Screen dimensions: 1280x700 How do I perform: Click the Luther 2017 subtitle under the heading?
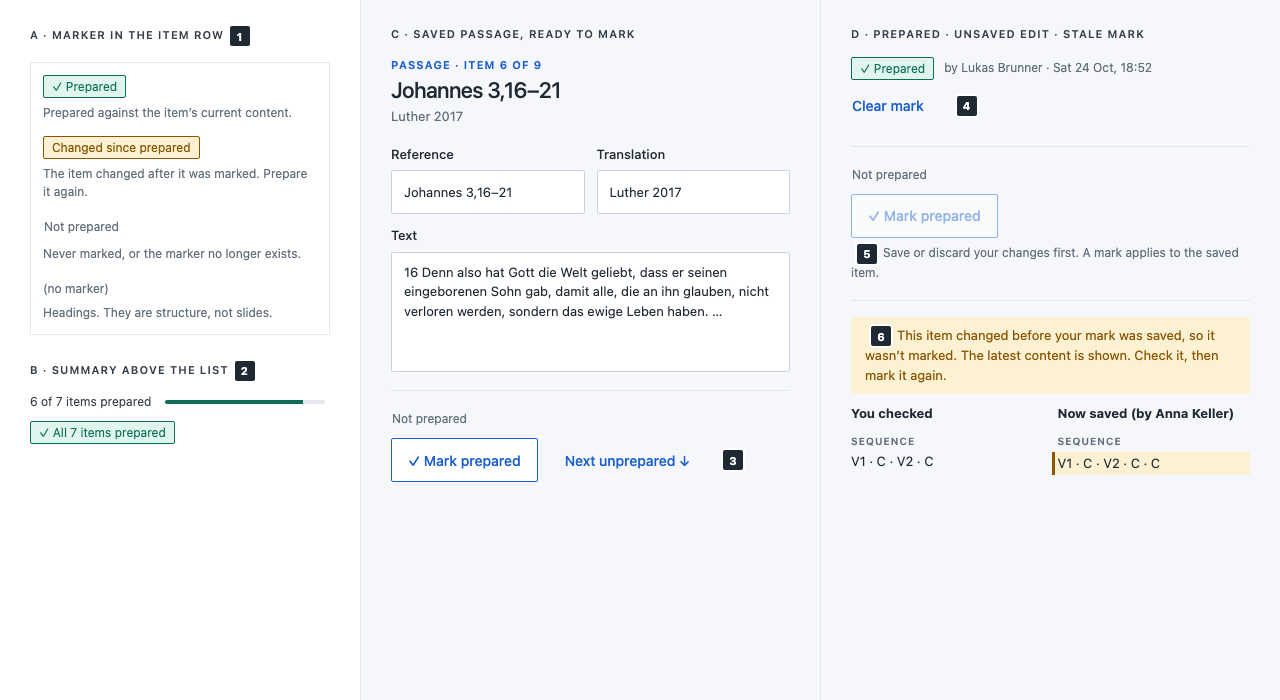[427, 117]
